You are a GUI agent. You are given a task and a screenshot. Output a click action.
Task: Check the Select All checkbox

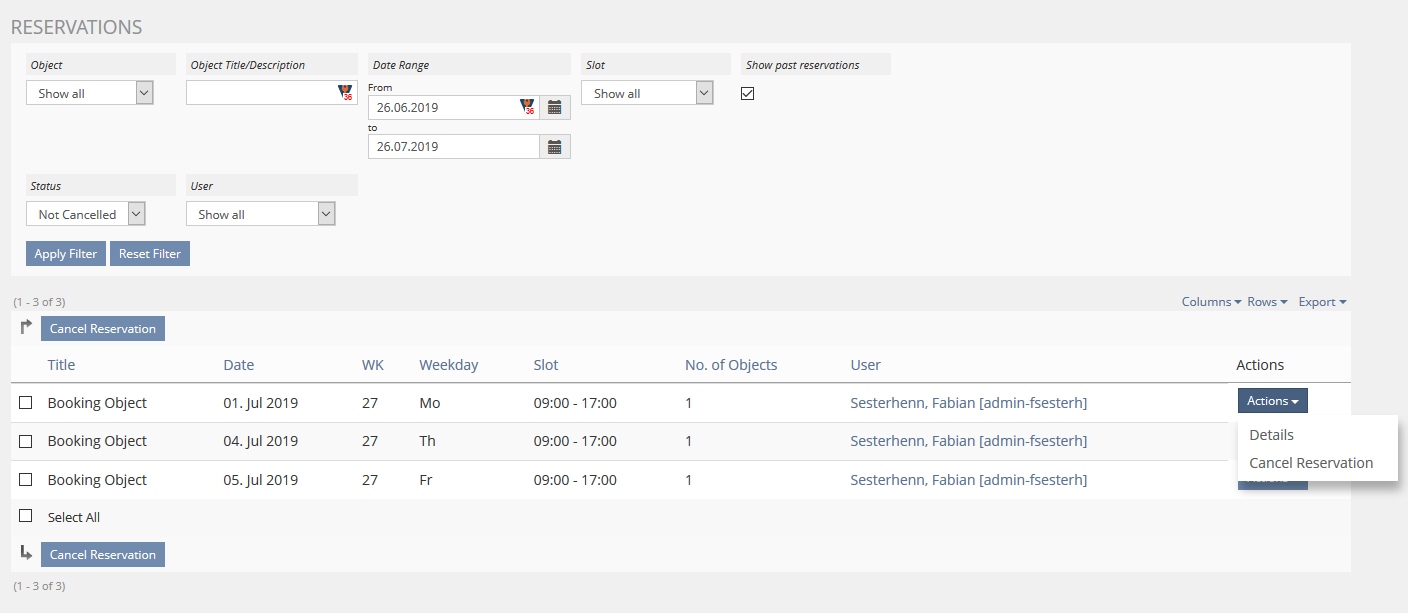(25, 516)
